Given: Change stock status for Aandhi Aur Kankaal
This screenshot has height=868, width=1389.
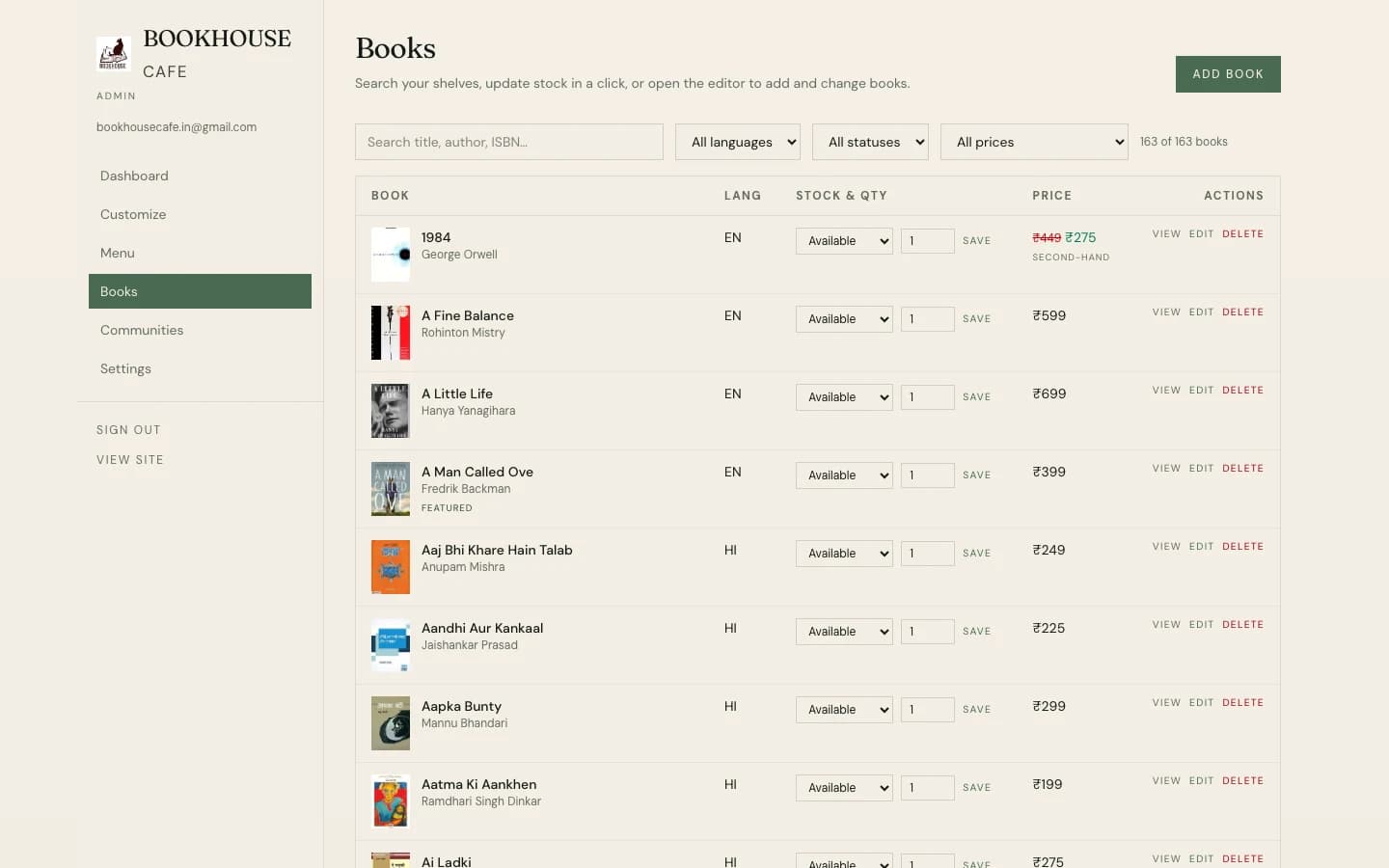Looking at the screenshot, I should point(844,632).
